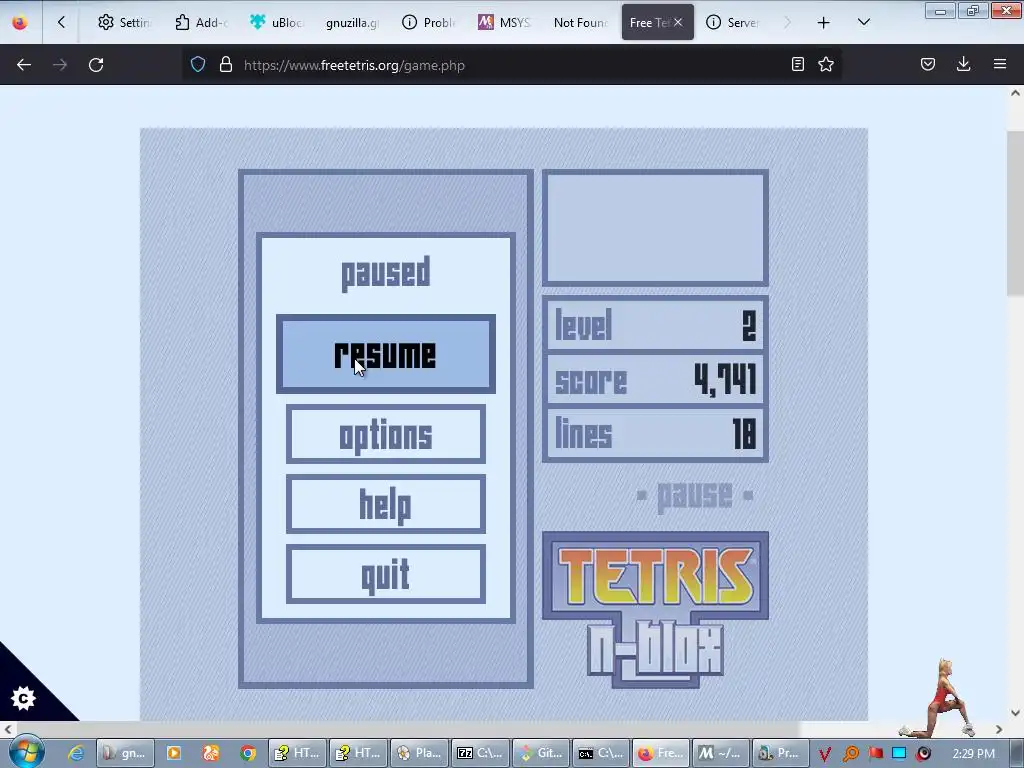Click the horizontal scroll left arrow
Image resolution: width=1024 pixels, height=768 pixels.
click(7, 729)
